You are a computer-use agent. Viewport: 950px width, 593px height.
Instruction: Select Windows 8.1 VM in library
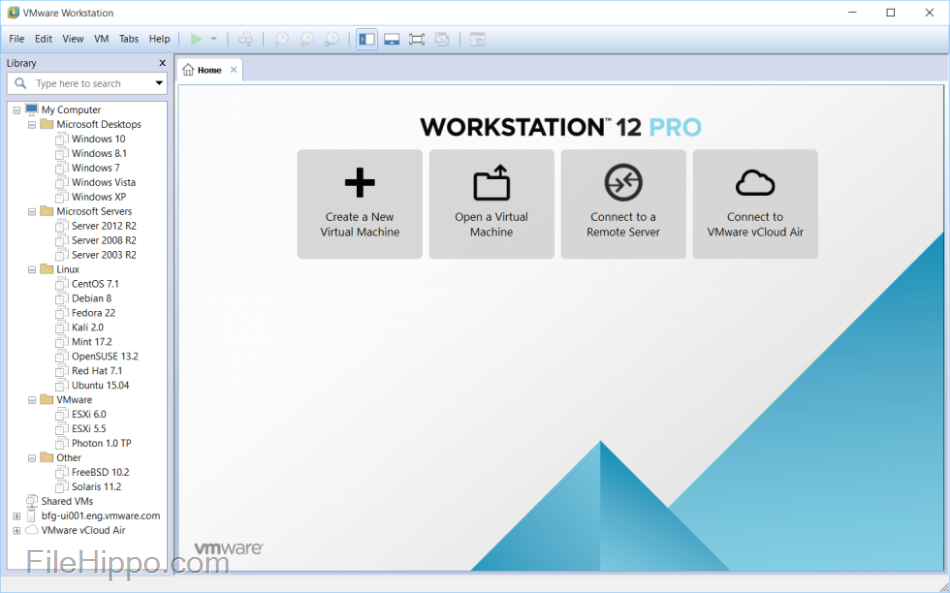click(x=99, y=153)
